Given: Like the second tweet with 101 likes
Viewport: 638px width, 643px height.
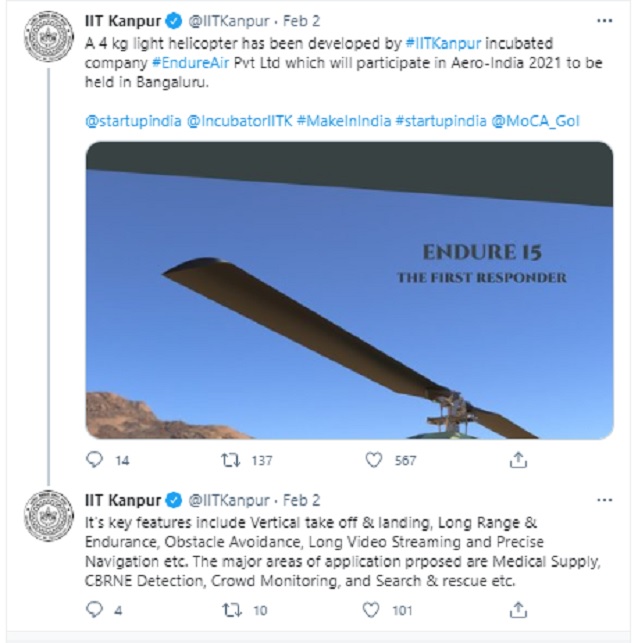Looking at the screenshot, I should [x=374, y=609].
